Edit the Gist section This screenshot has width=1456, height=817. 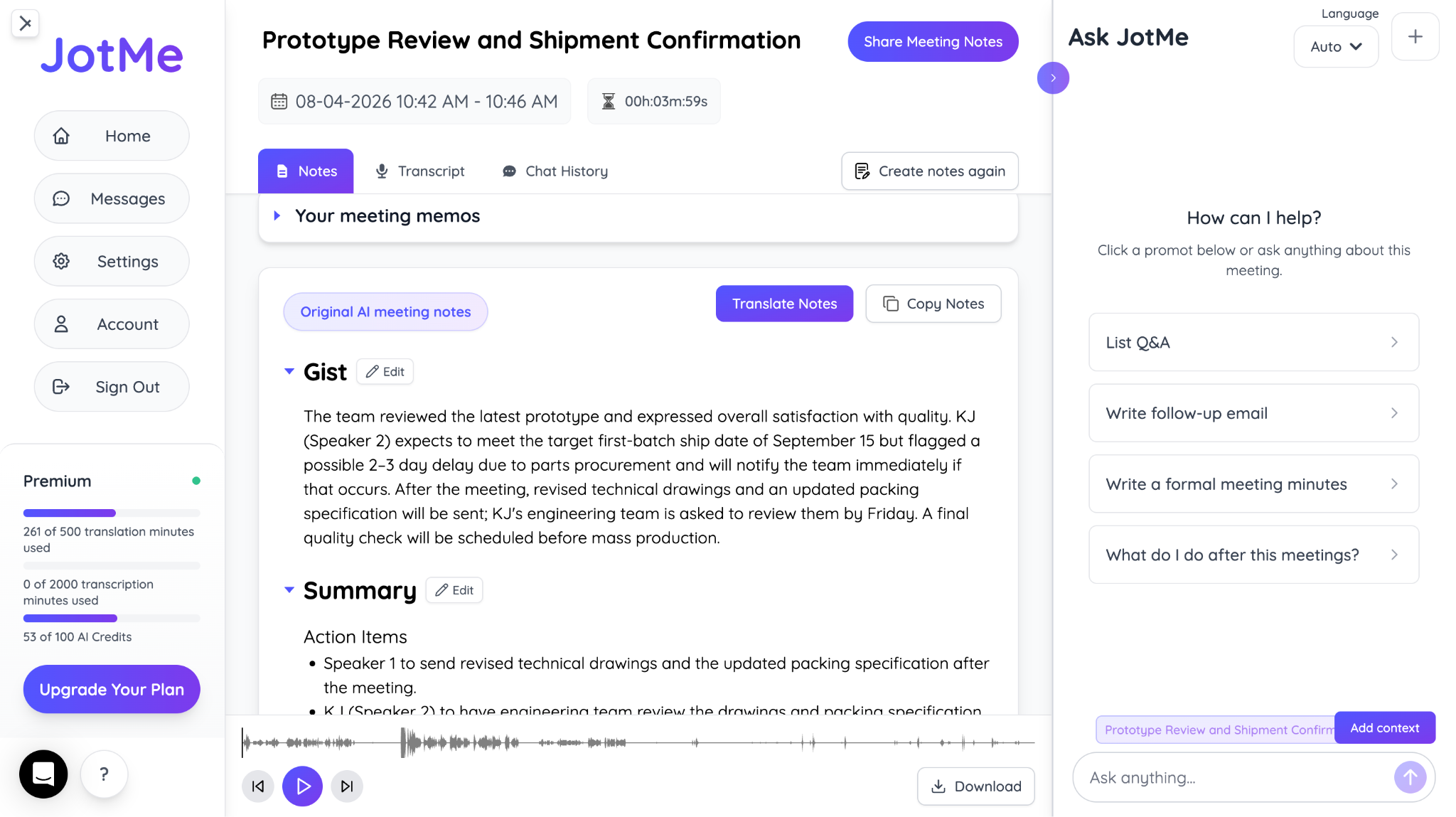(x=385, y=371)
